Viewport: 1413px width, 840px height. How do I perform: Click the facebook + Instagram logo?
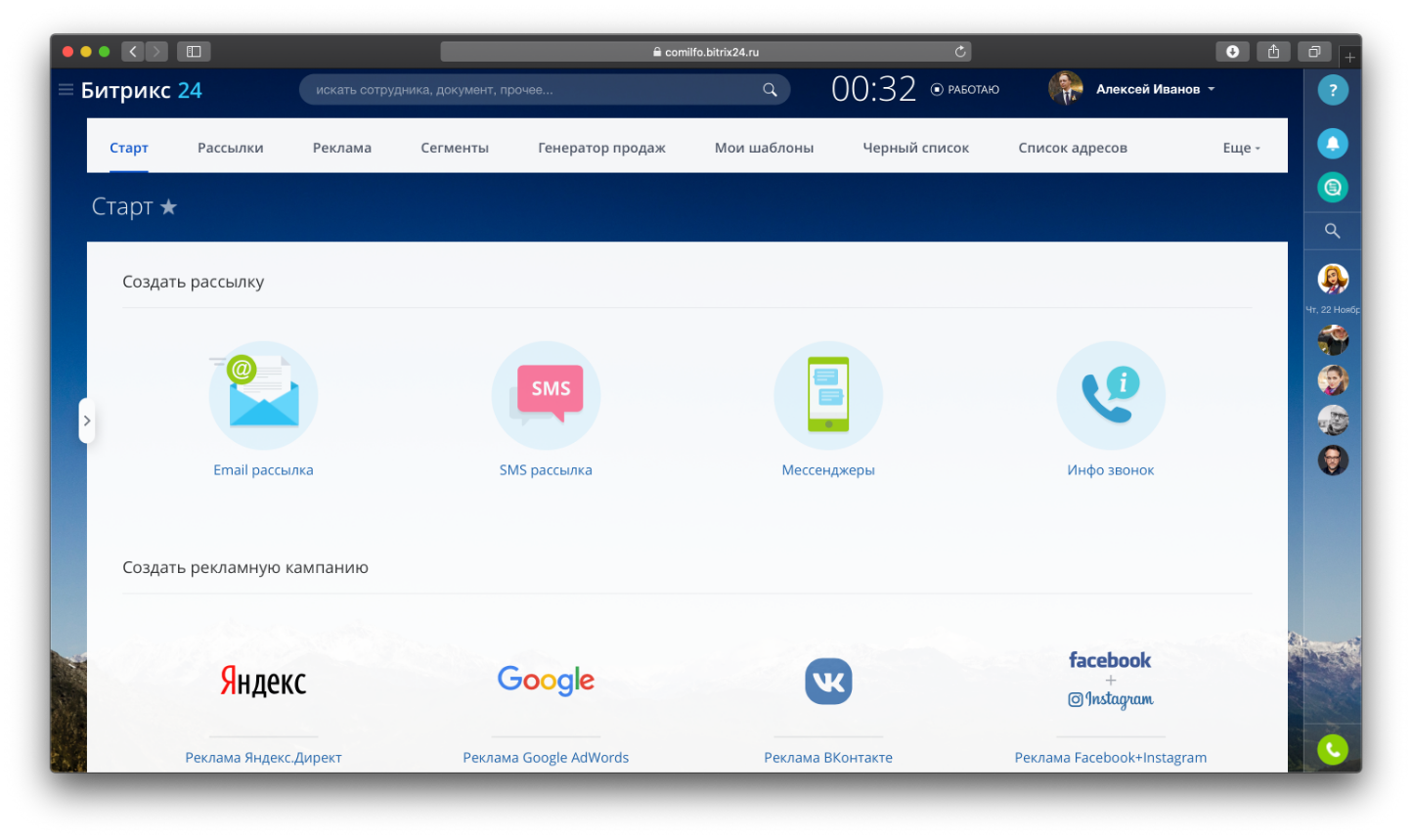tap(1111, 680)
